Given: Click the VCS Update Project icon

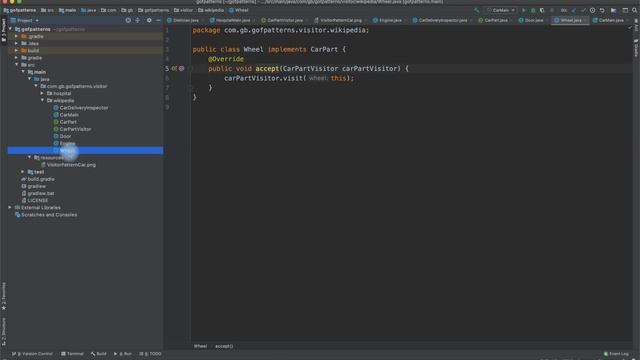Looking at the screenshot, I should (573, 10).
